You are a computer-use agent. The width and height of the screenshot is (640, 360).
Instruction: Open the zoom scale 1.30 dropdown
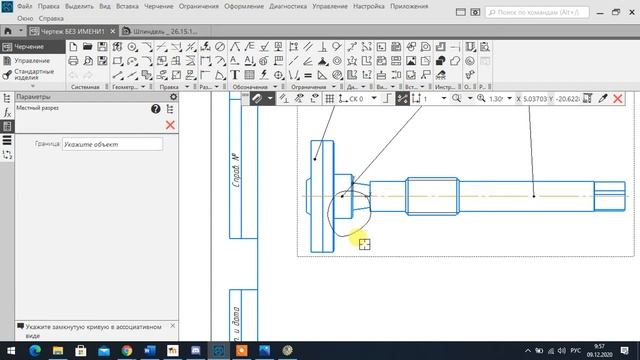[509, 98]
